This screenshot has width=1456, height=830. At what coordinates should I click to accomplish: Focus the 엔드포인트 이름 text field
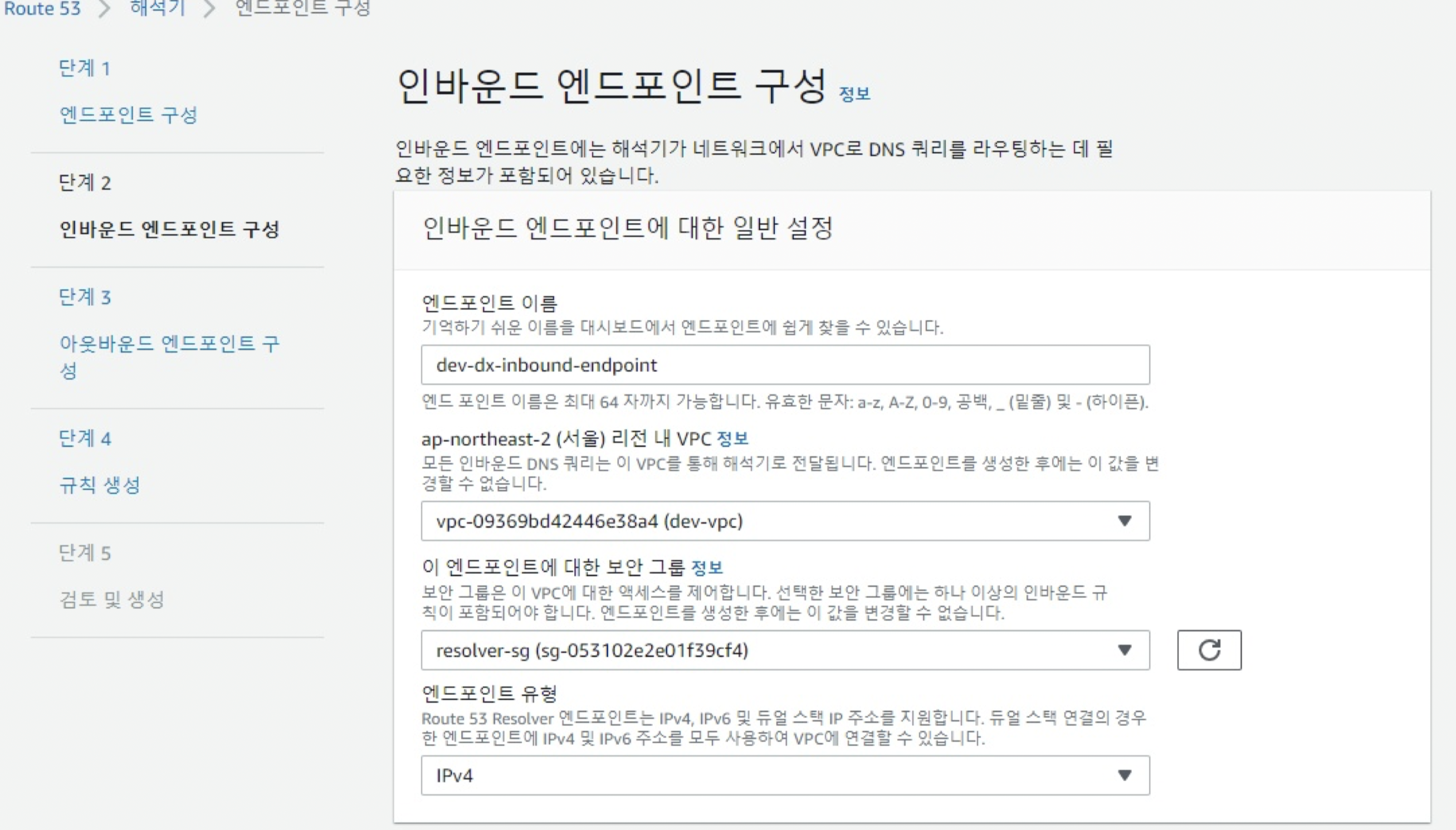785,364
